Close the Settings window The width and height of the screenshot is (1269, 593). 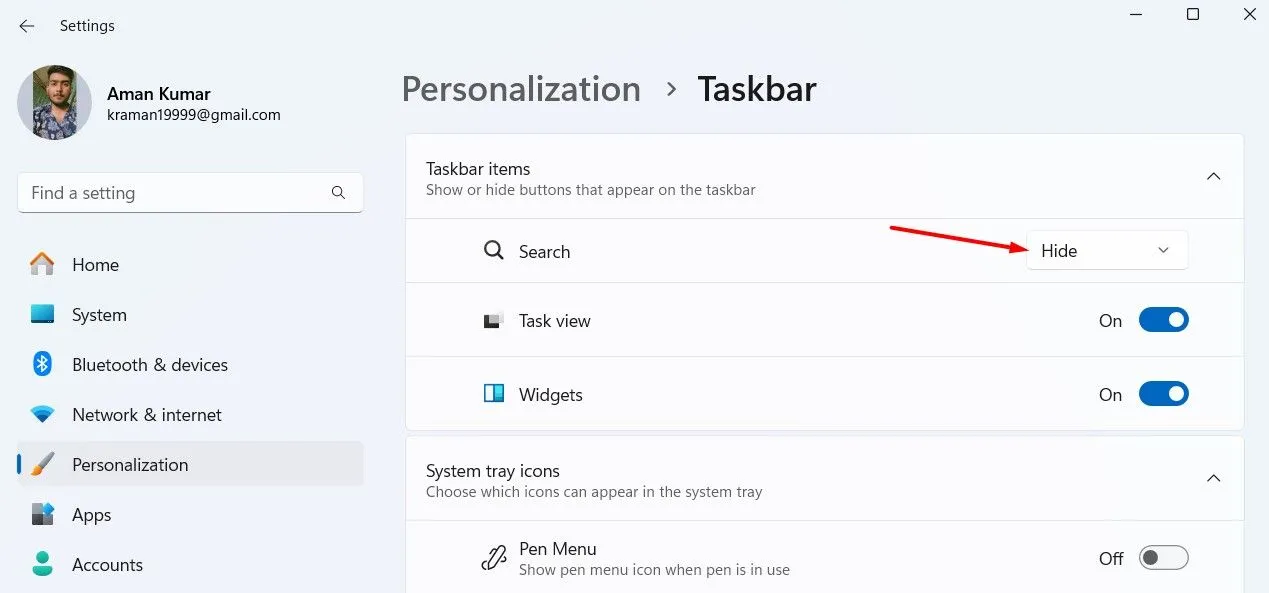click(x=1249, y=14)
